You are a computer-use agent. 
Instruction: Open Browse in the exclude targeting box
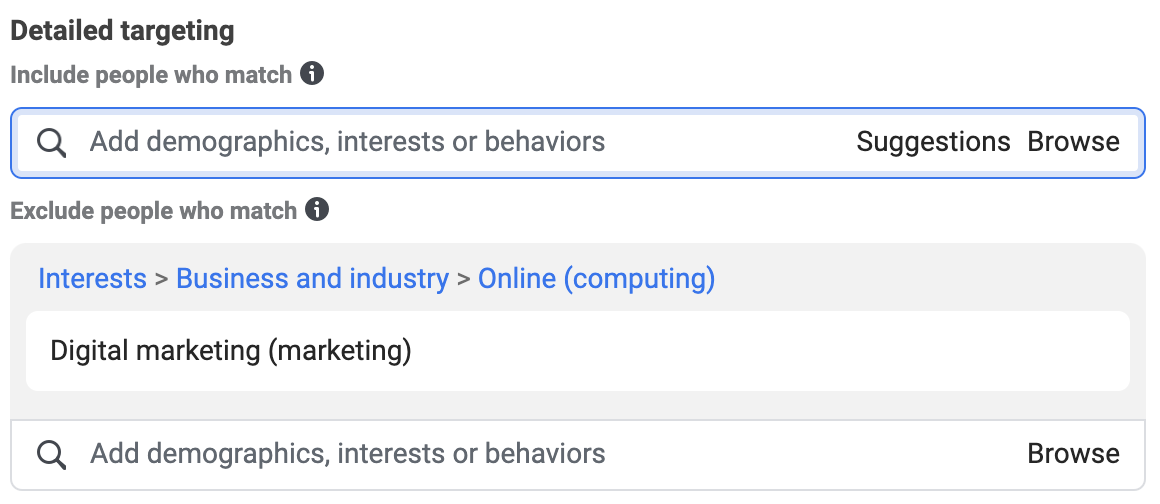coord(1073,454)
